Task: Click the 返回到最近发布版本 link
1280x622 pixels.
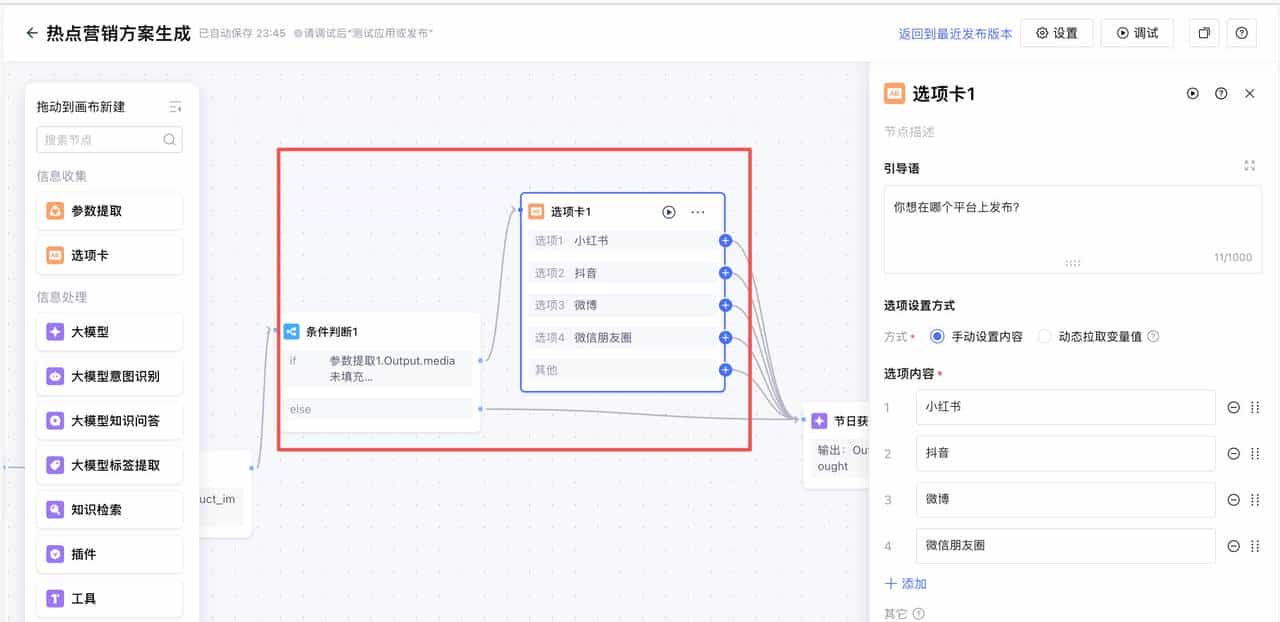Action: coord(954,32)
